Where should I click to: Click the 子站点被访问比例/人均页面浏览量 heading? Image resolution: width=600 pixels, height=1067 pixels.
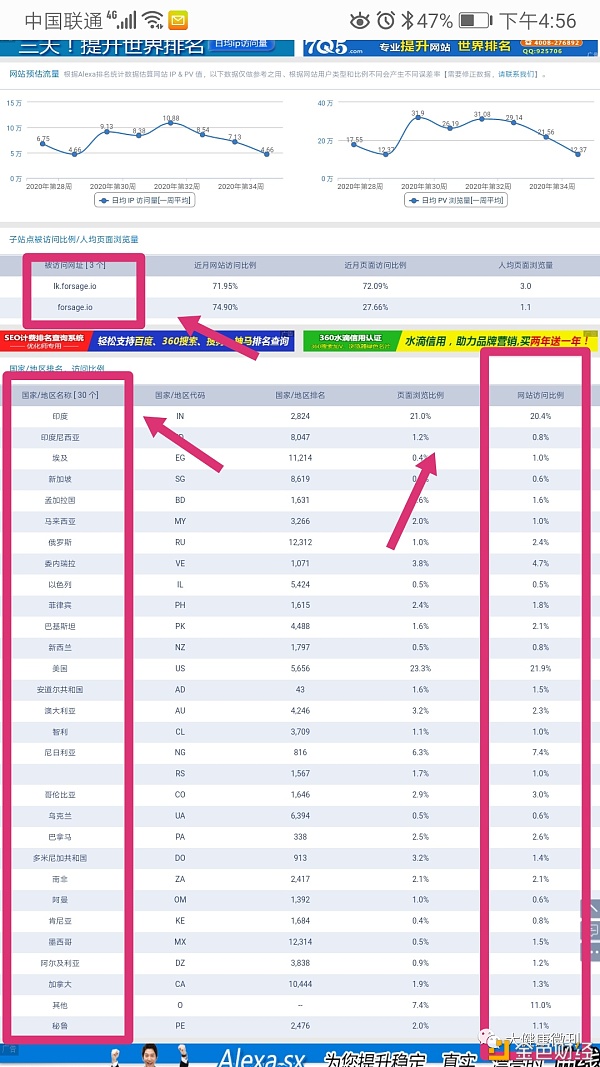coord(73,240)
